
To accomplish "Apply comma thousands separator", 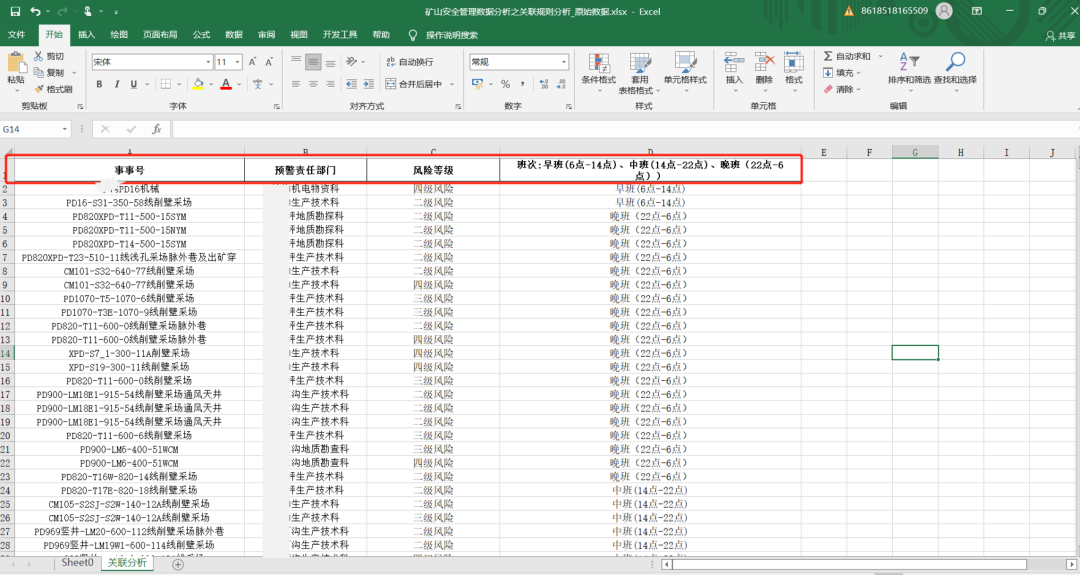I will [x=523, y=84].
